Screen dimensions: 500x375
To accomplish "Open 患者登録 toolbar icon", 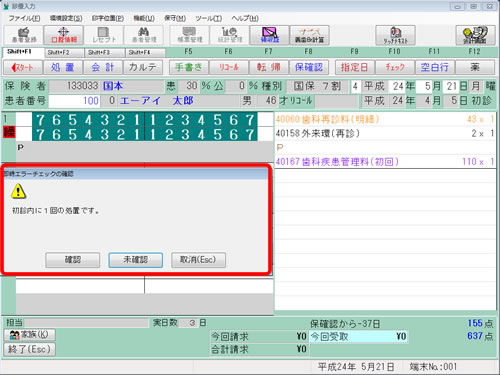I will pyautogui.click(x=23, y=35).
